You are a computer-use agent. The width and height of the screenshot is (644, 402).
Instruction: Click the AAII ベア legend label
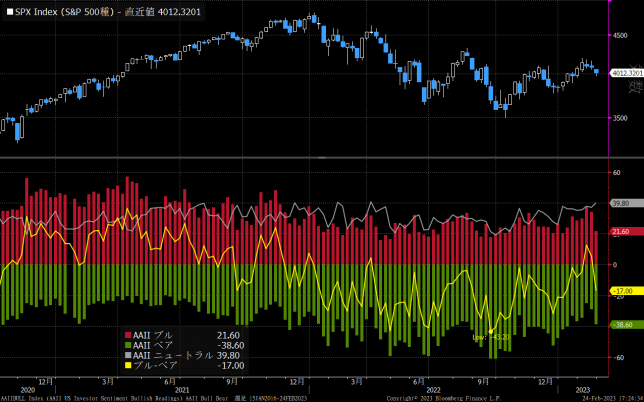coord(153,345)
